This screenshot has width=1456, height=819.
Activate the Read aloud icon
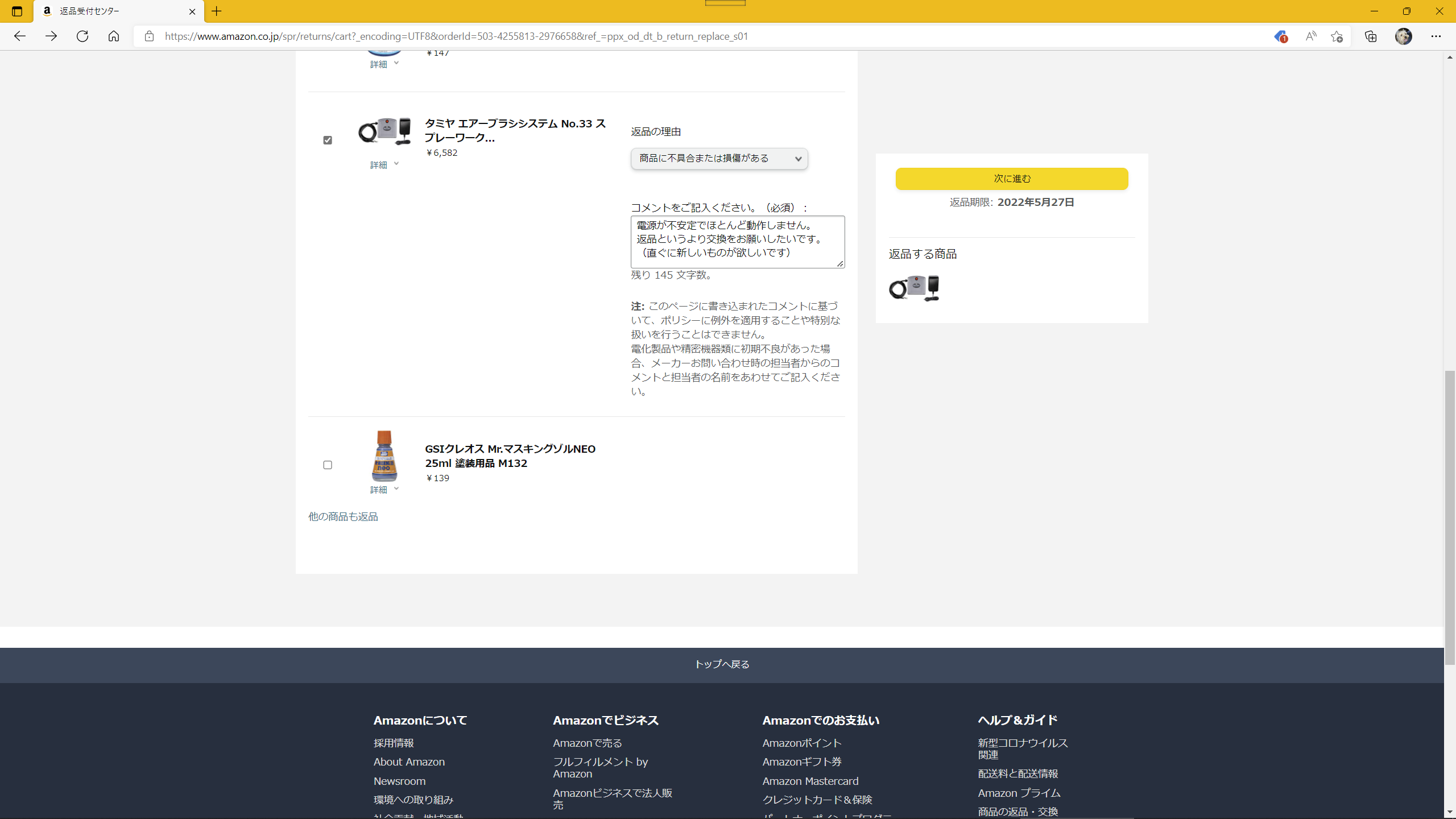[1311, 36]
